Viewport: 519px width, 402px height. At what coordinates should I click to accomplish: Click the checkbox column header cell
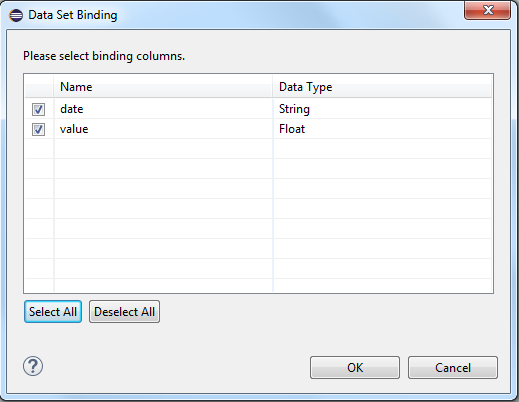coord(39,87)
